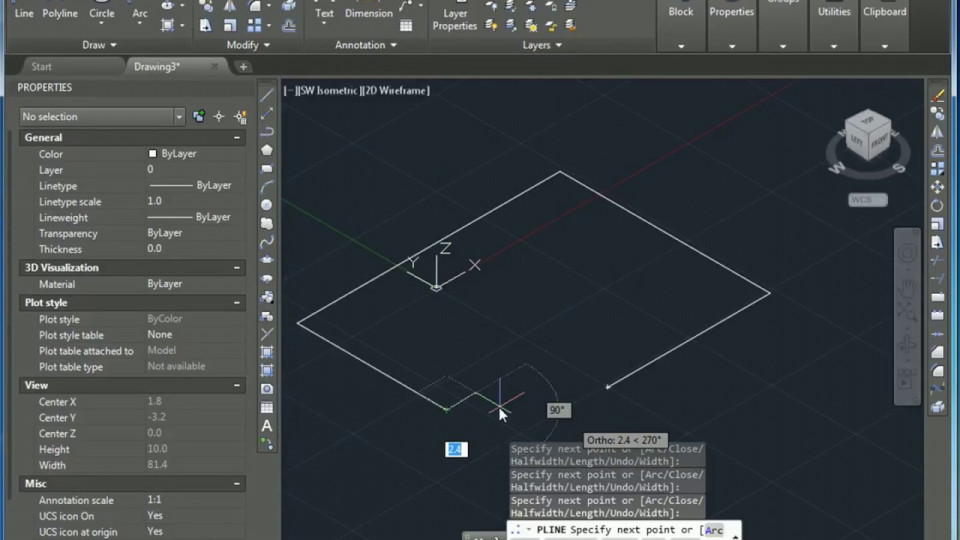960x540 pixels.
Task: Open the WCS coordinate system dropdown
Action: coord(868,200)
